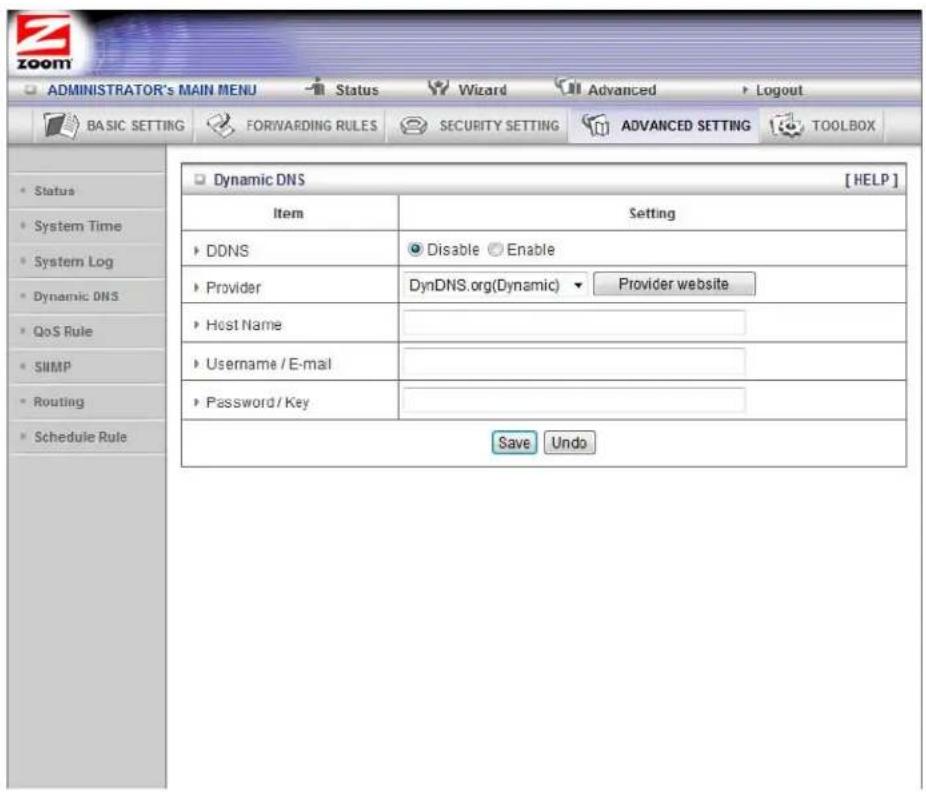
Task: Open the Toolbox tab
Action: pos(823,125)
